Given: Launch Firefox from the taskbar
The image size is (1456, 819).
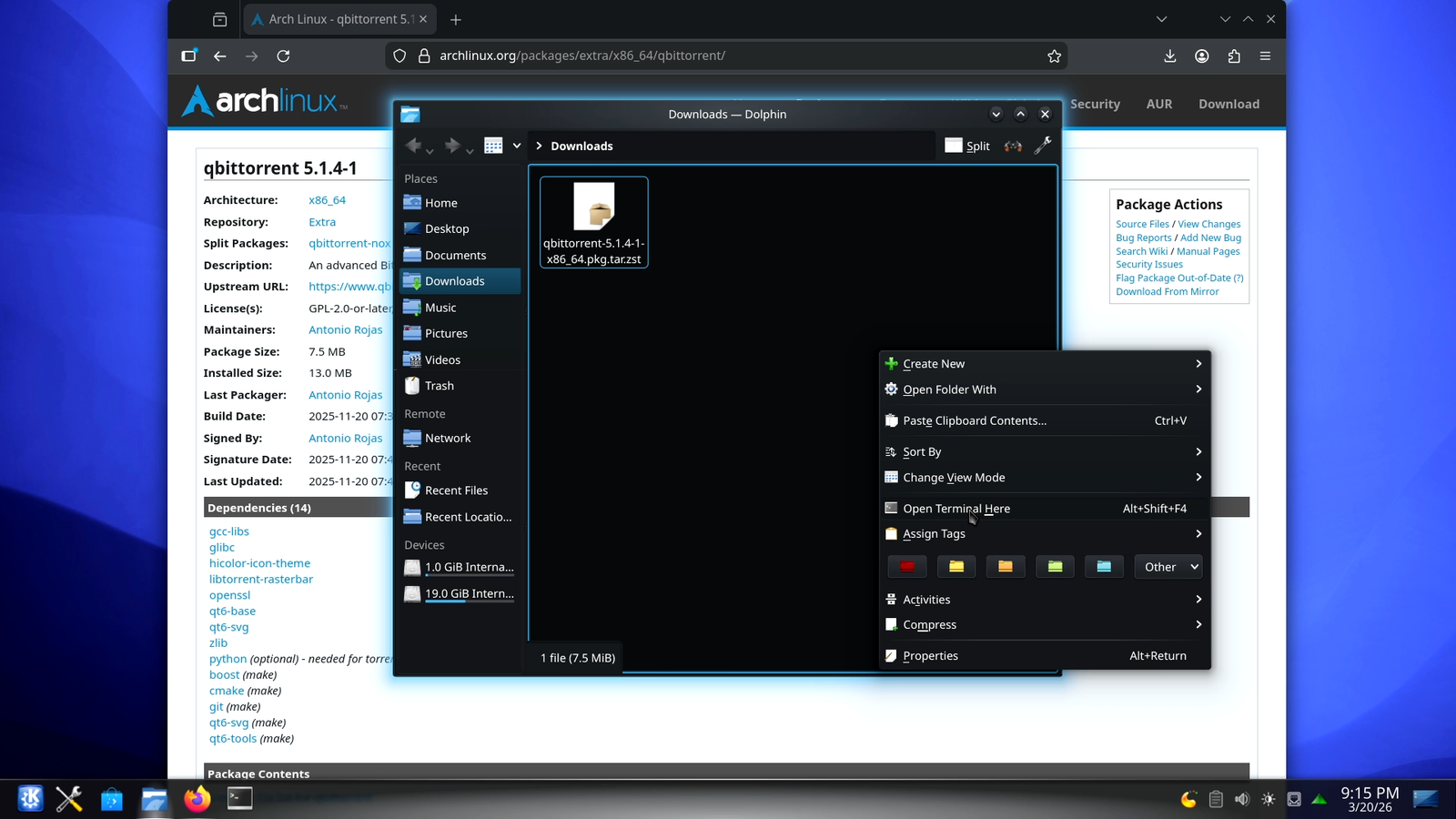Looking at the screenshot, I should pyautogui.click(x=197, y=799).
